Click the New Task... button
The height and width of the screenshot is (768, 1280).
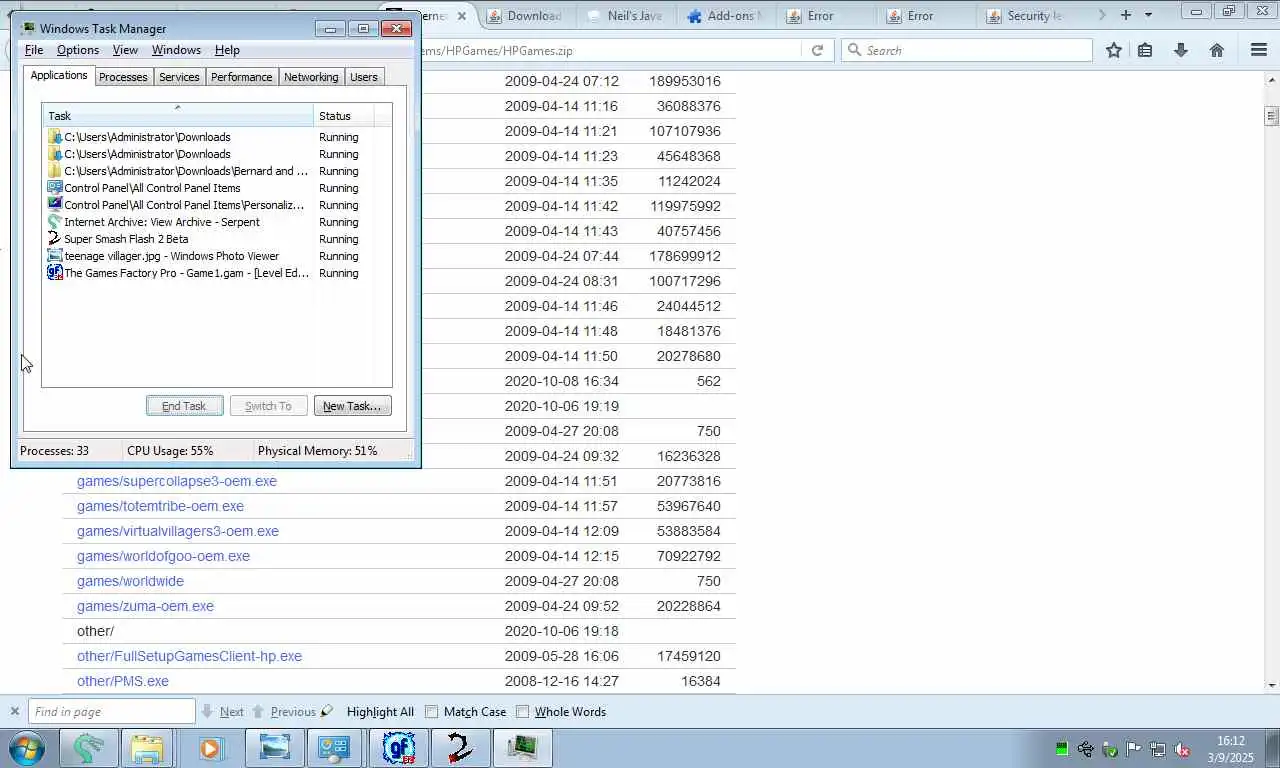coord(352,406)
